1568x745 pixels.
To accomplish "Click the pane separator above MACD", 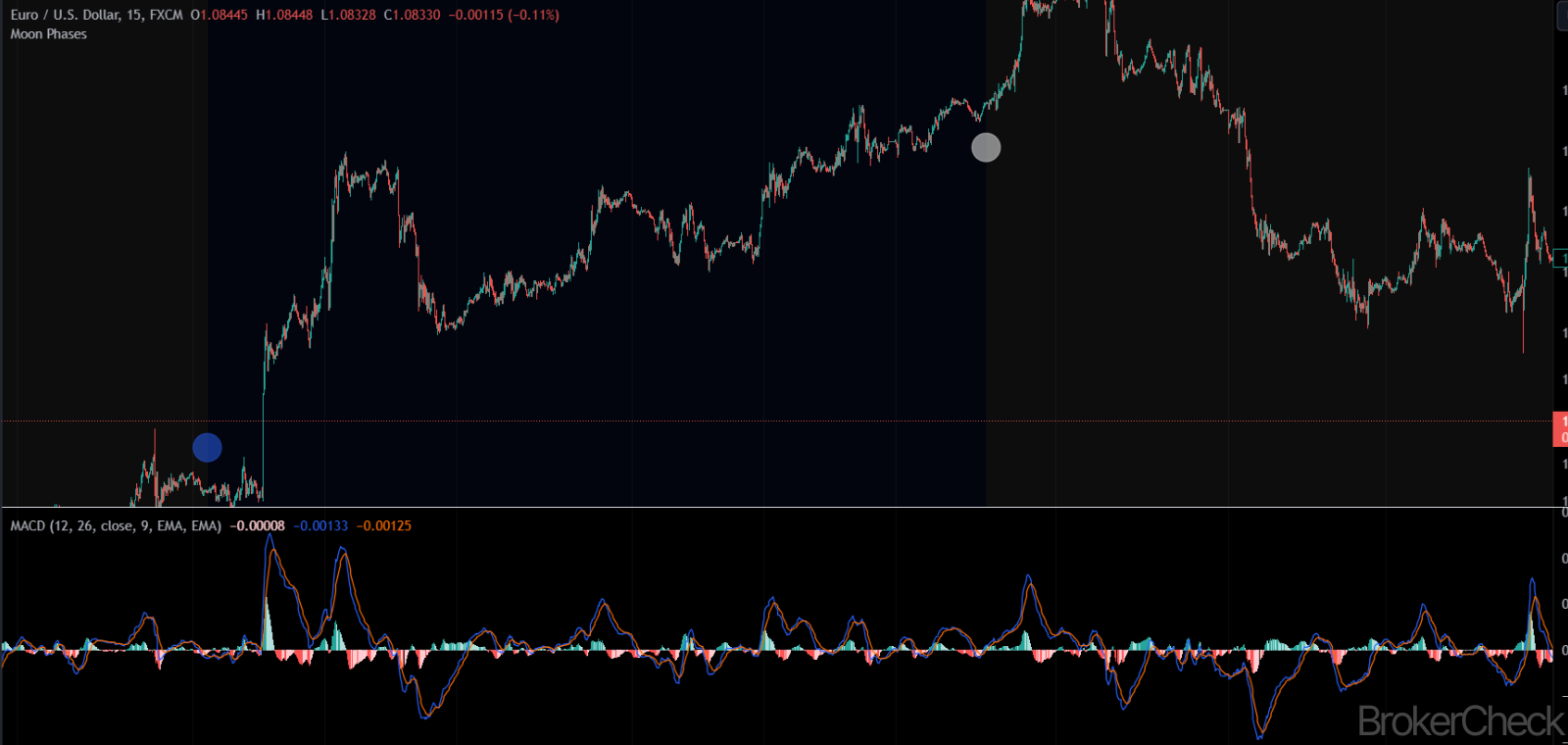I will pos(784,507).
